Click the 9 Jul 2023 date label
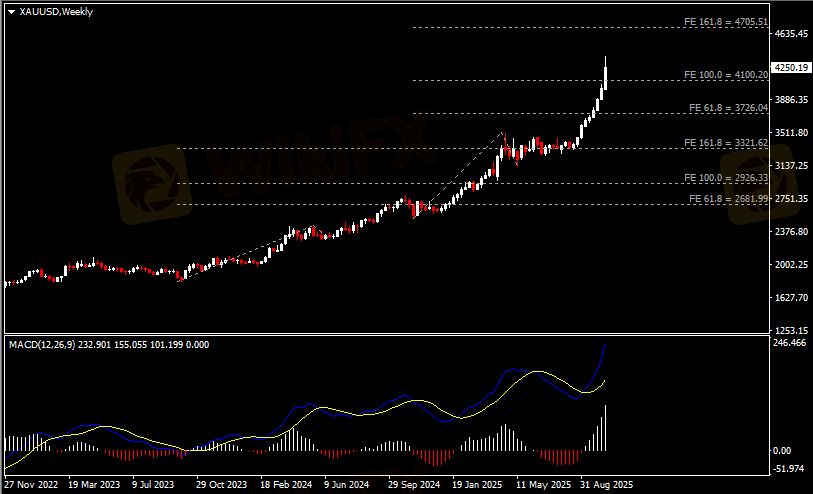 (x=153, y=485)
